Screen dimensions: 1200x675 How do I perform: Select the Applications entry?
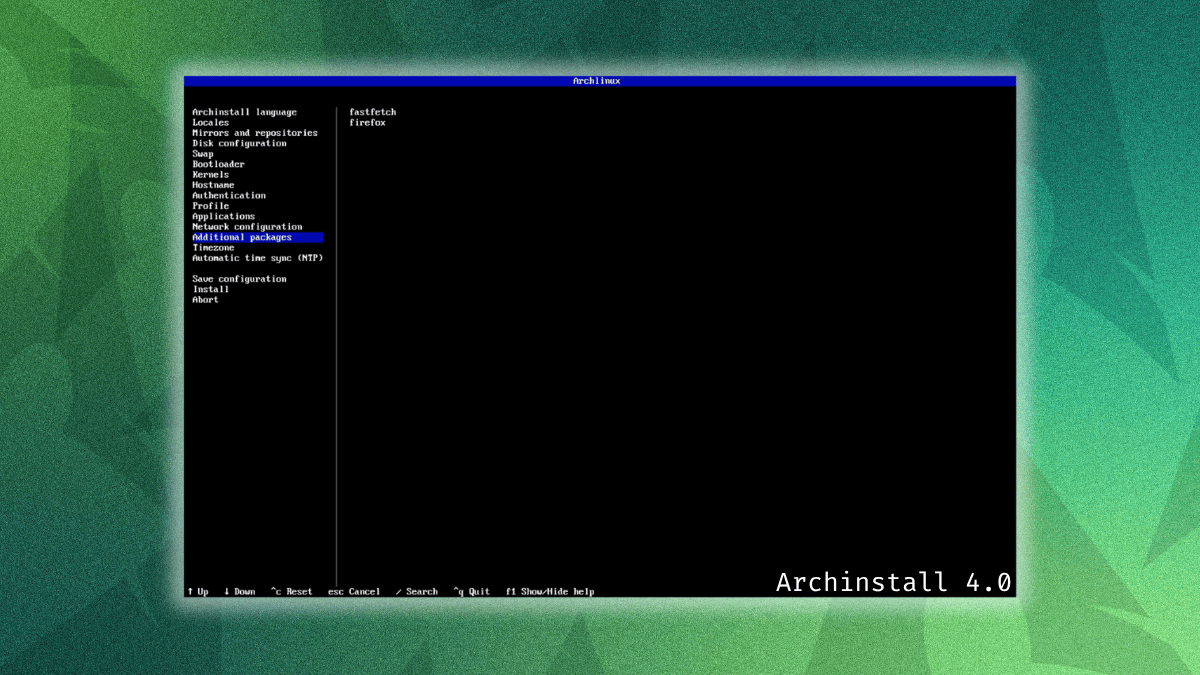click(x=222, y=216)
